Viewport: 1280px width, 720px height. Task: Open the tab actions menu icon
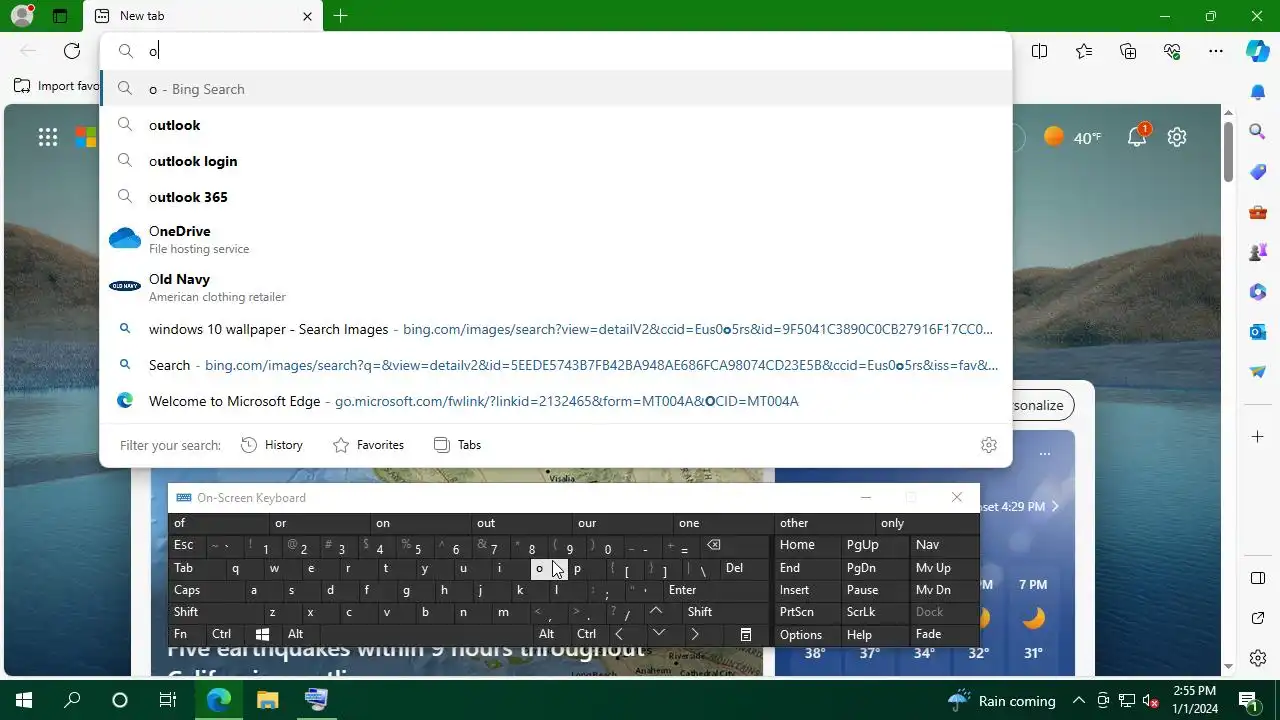pyautogui.click(x=60, y=16)
